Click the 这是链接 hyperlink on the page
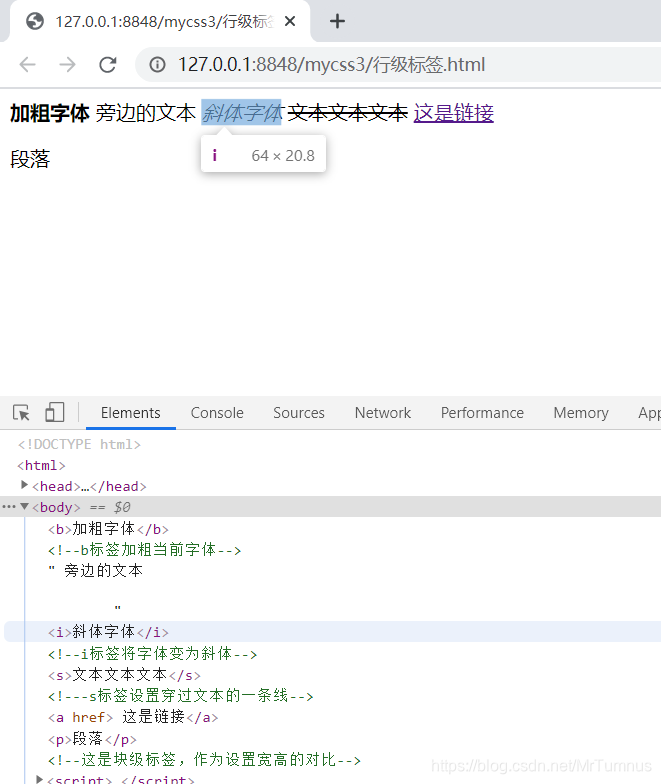The image size is (661, 784). tap(454, 113)
